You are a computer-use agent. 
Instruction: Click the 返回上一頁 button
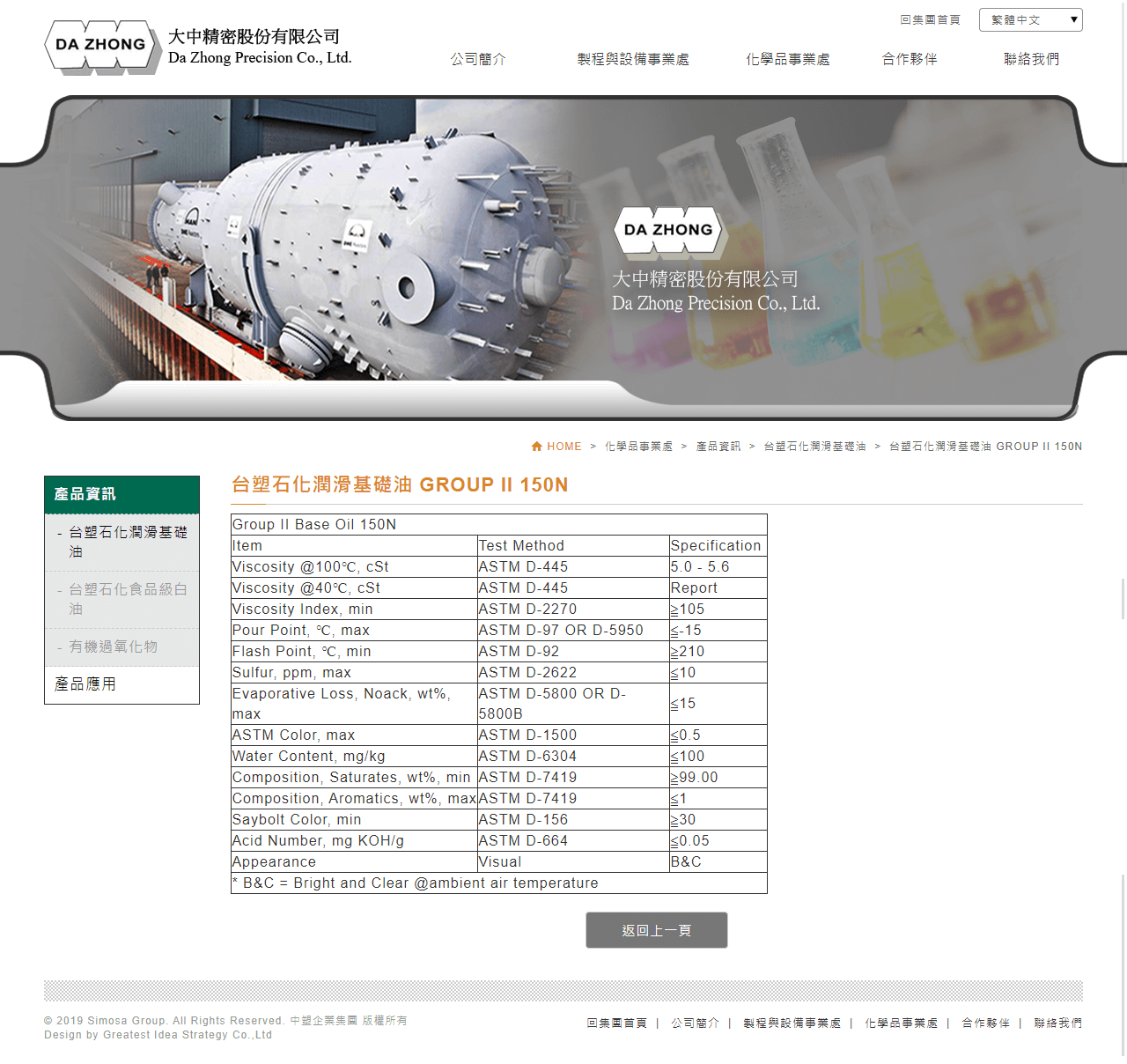pos(657,930)
